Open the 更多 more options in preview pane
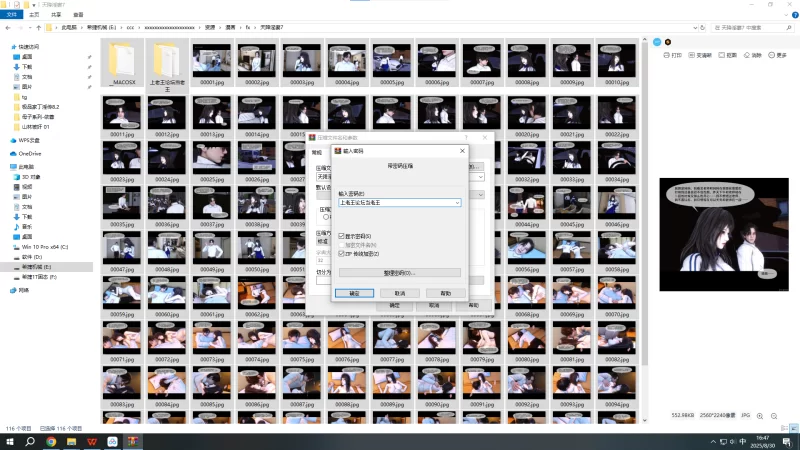Screen dimensions: 800x450 778,55
